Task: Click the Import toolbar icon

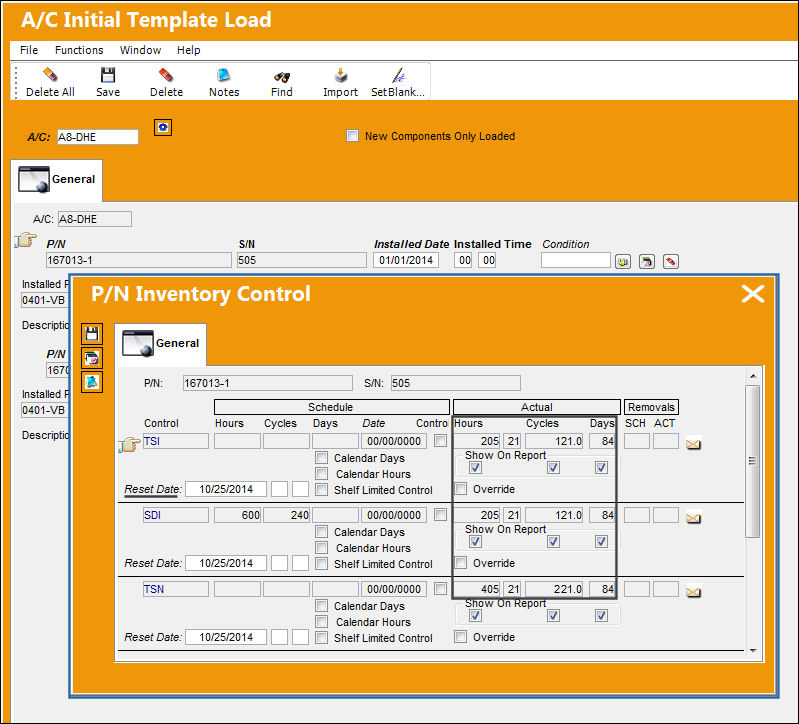Action: [x=340, y=75]
